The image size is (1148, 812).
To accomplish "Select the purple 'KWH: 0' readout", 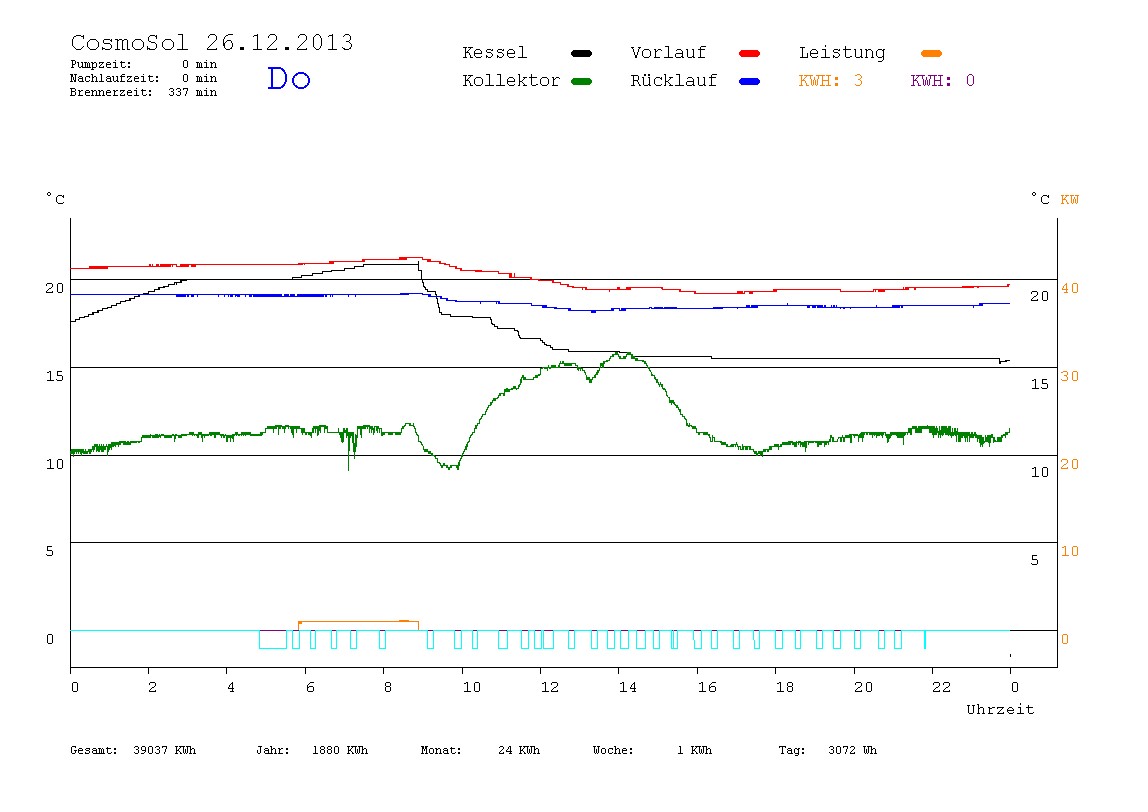I will 943,81.
